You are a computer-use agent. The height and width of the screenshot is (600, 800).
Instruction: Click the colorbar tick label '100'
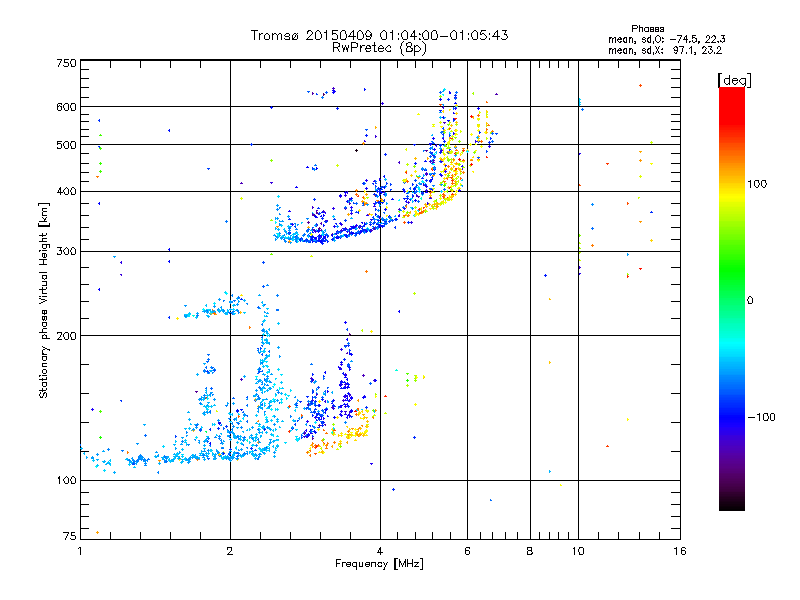757,184
